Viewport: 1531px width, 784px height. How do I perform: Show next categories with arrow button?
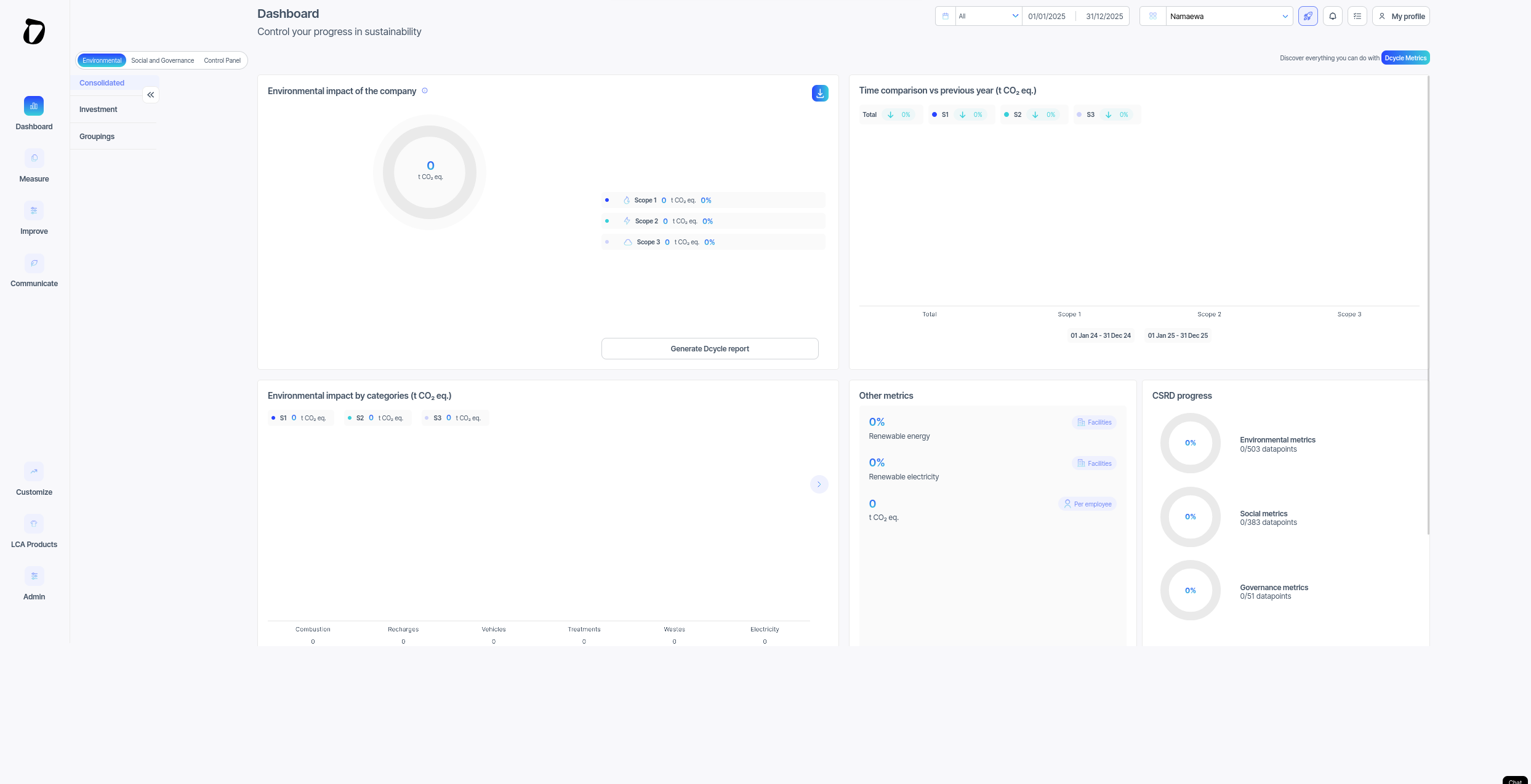coord(819,484)
